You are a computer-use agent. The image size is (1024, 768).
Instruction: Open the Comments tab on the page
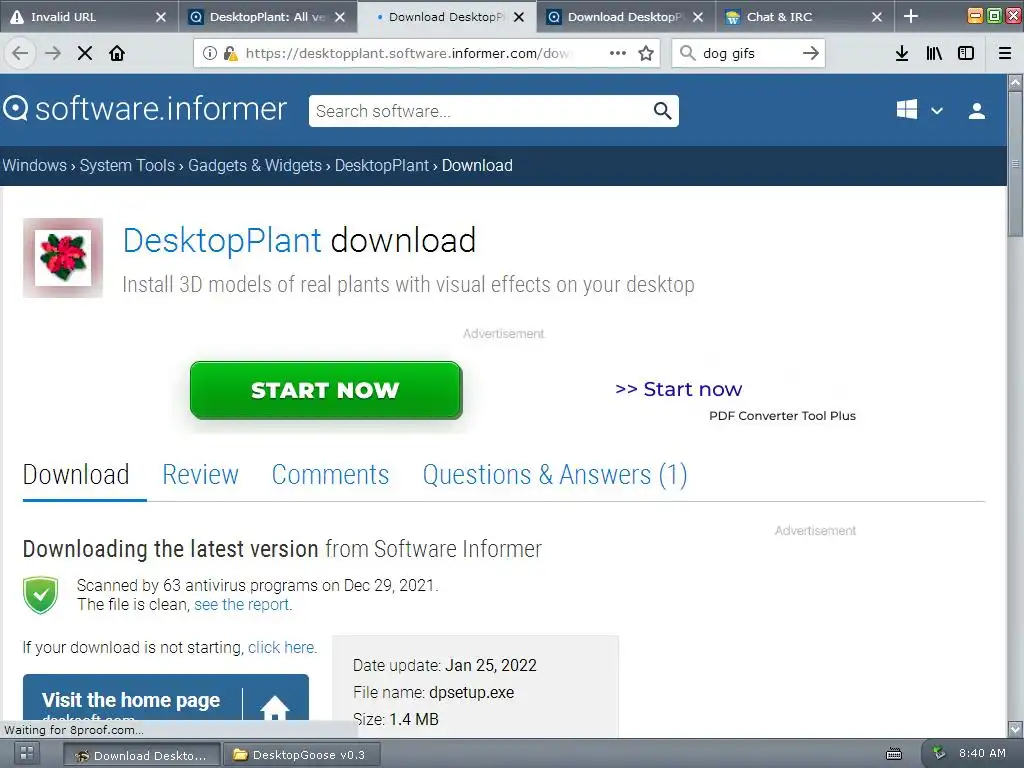[330, 475]
